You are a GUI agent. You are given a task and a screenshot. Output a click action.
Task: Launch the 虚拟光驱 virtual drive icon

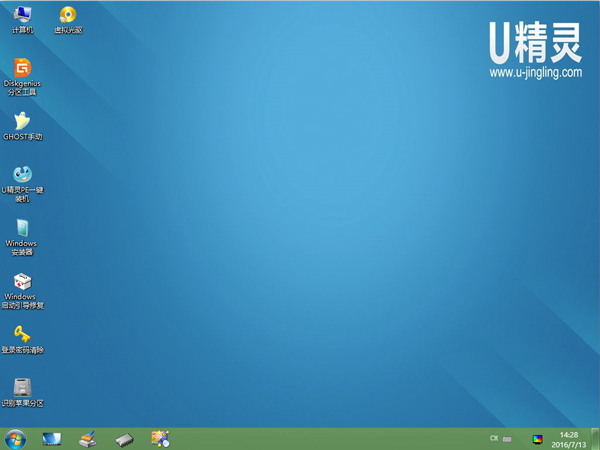(68, 20)
